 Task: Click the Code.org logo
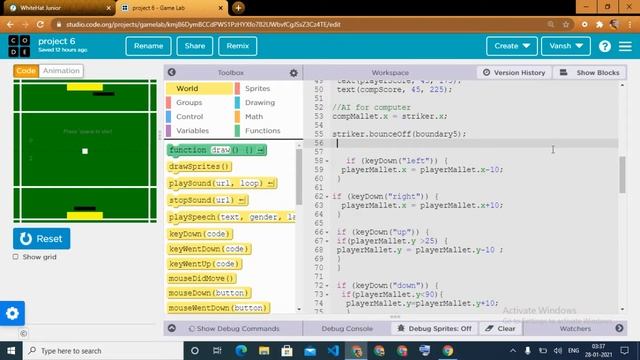point(19,46)
